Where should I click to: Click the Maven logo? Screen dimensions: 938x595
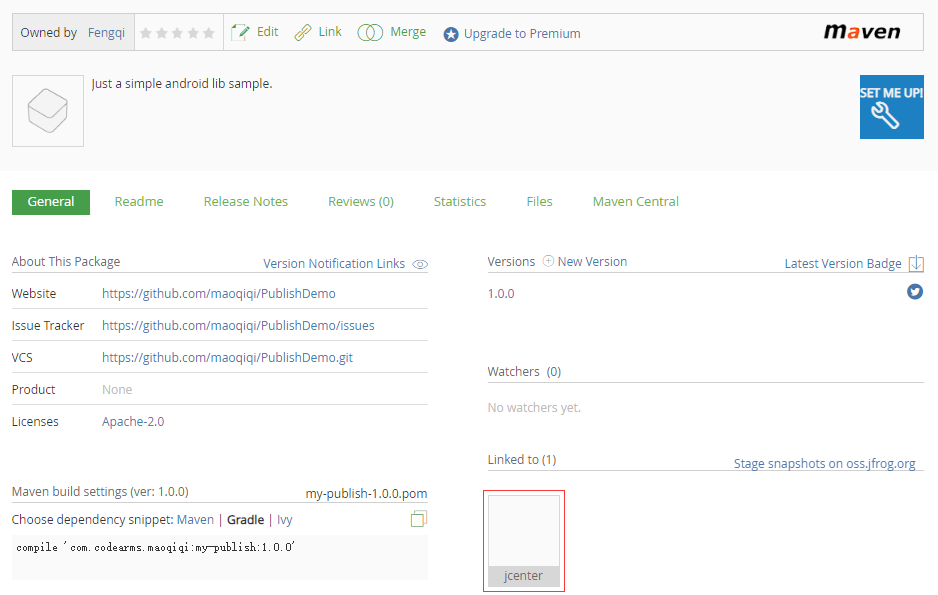point(862,32)
